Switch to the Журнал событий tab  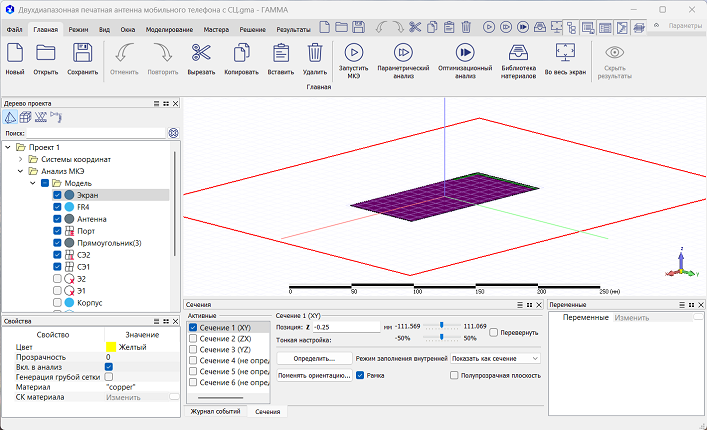(x=215, y=411)
